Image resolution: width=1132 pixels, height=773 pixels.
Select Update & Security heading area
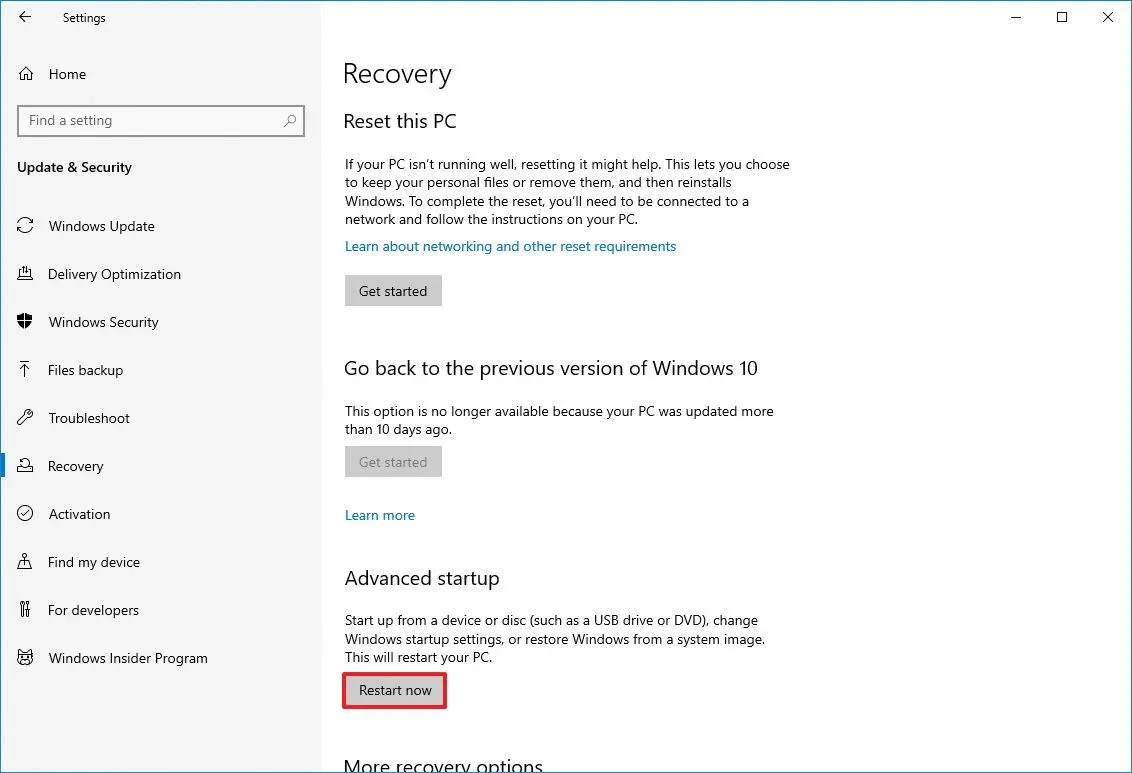click(74, 167)
